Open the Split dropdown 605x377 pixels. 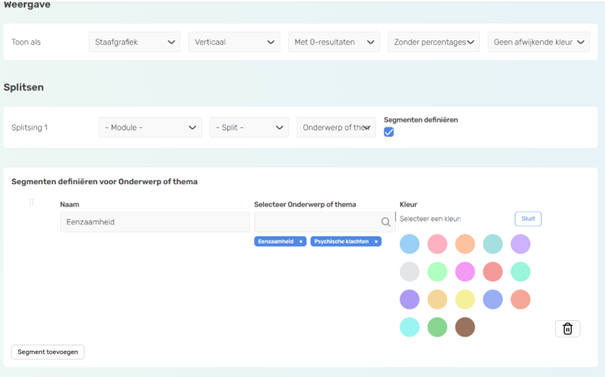pyautogui.click(x=249, y=127)
